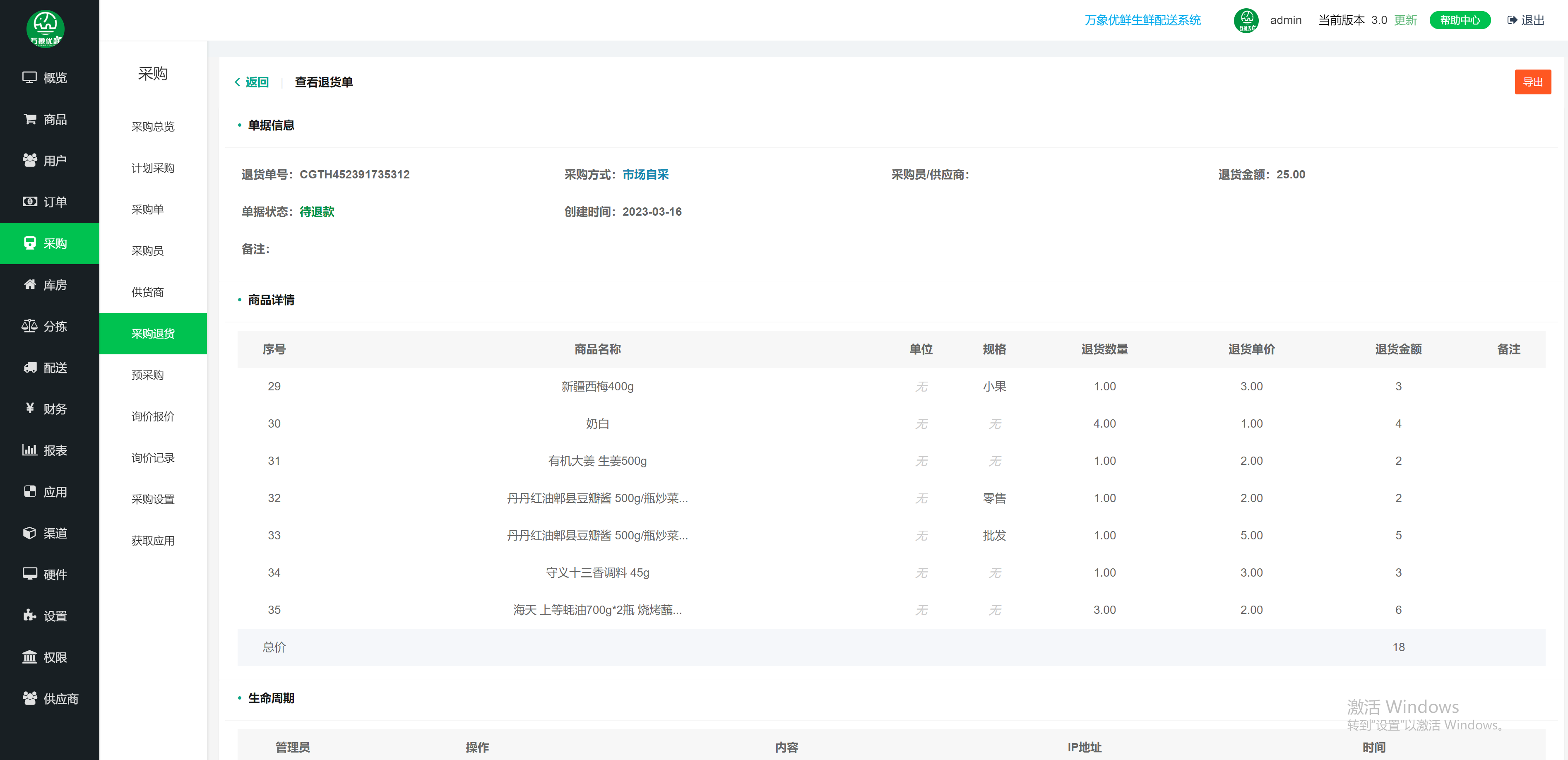The image size is (1568, 760).
Task: Click the bank building icon for 权限
Action: pos(29,657)
